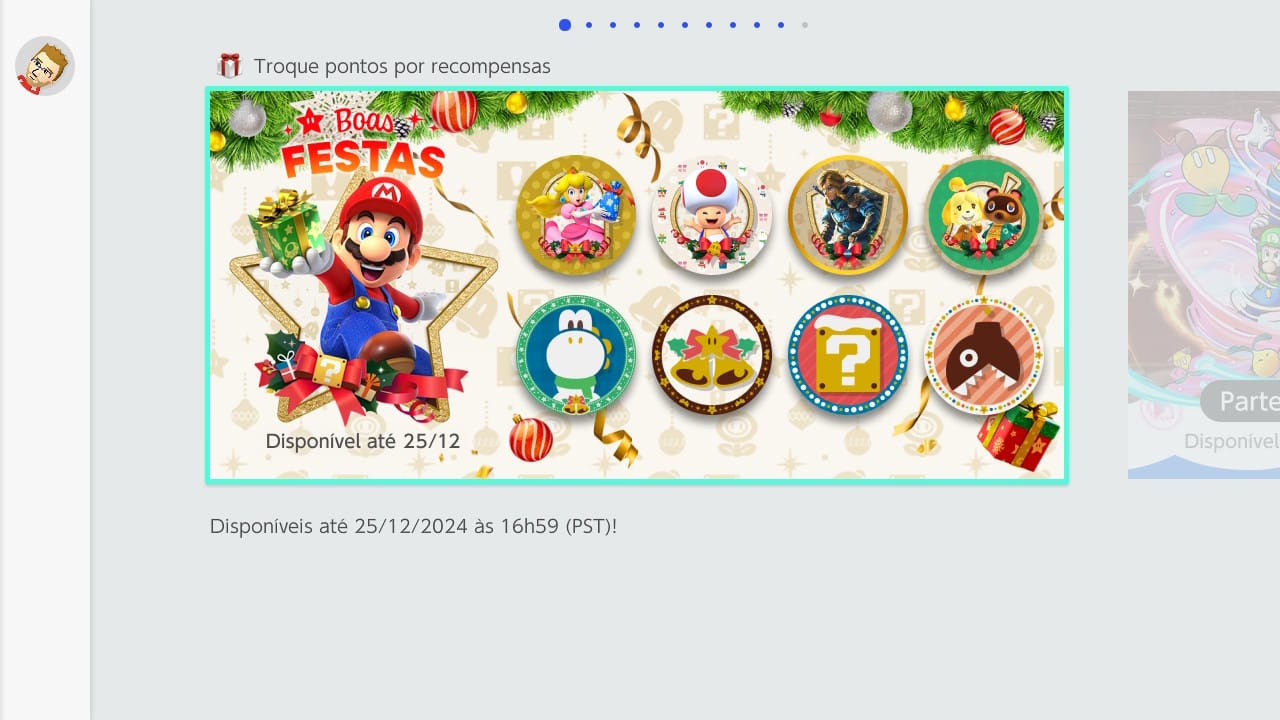
Task: Select the fifth pagination dot
Action: tap(661, 25)
